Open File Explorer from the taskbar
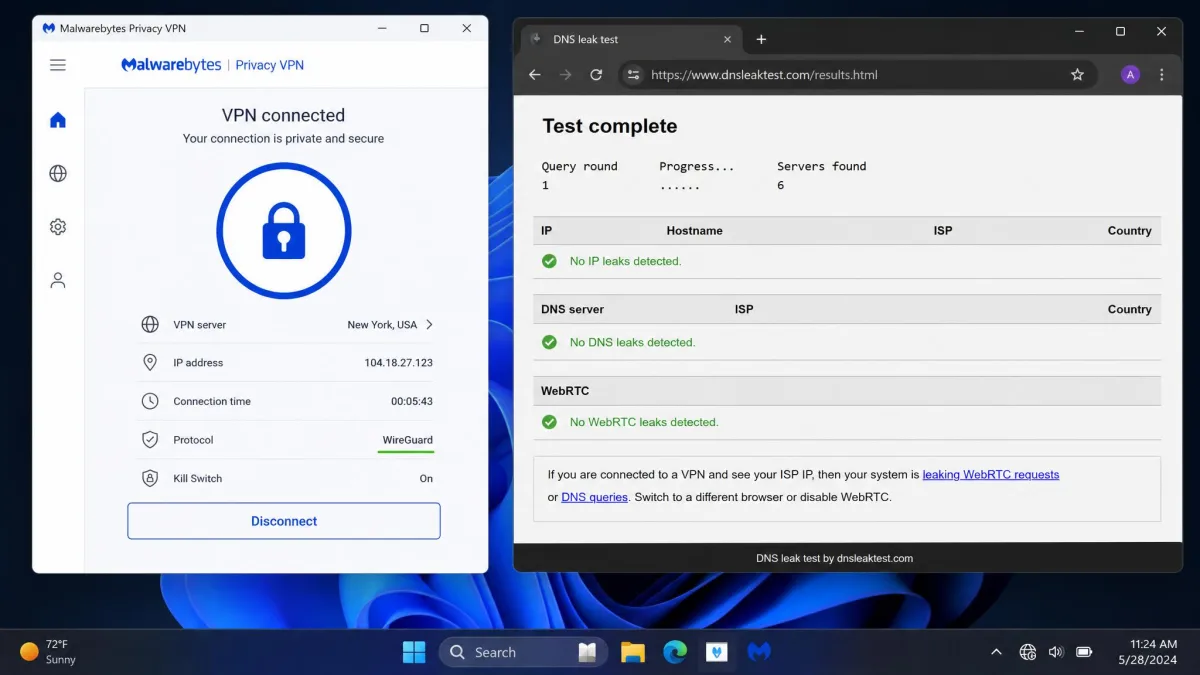This screenshot has height=675, width=1200. point(632,652)
